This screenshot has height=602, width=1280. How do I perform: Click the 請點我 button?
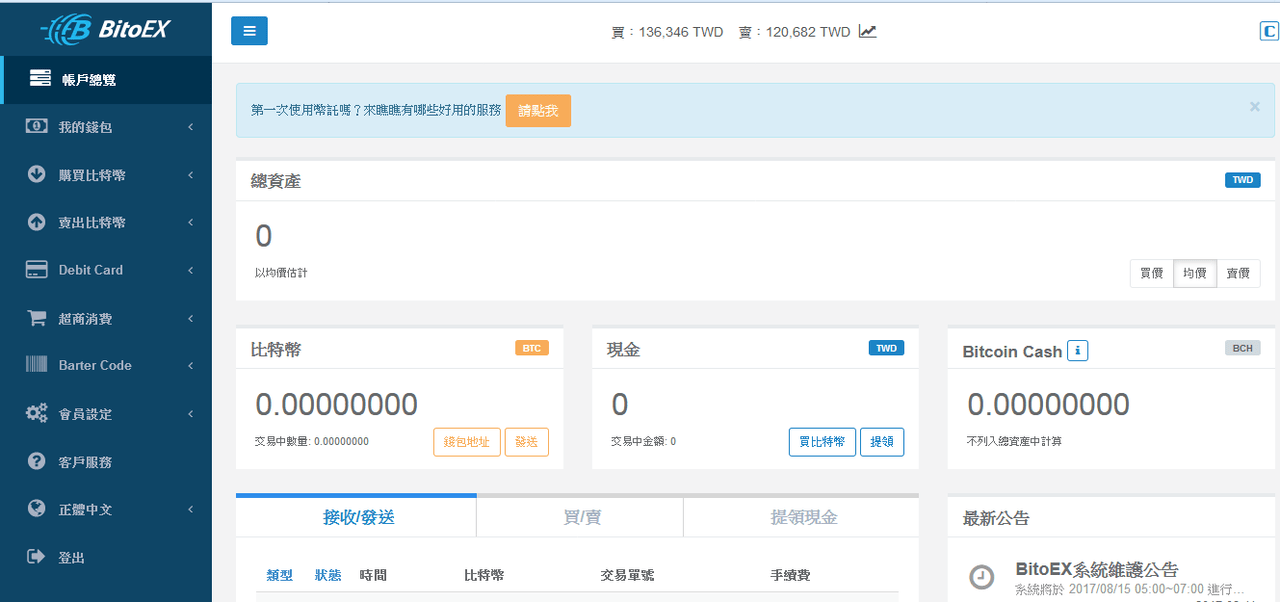538,110
